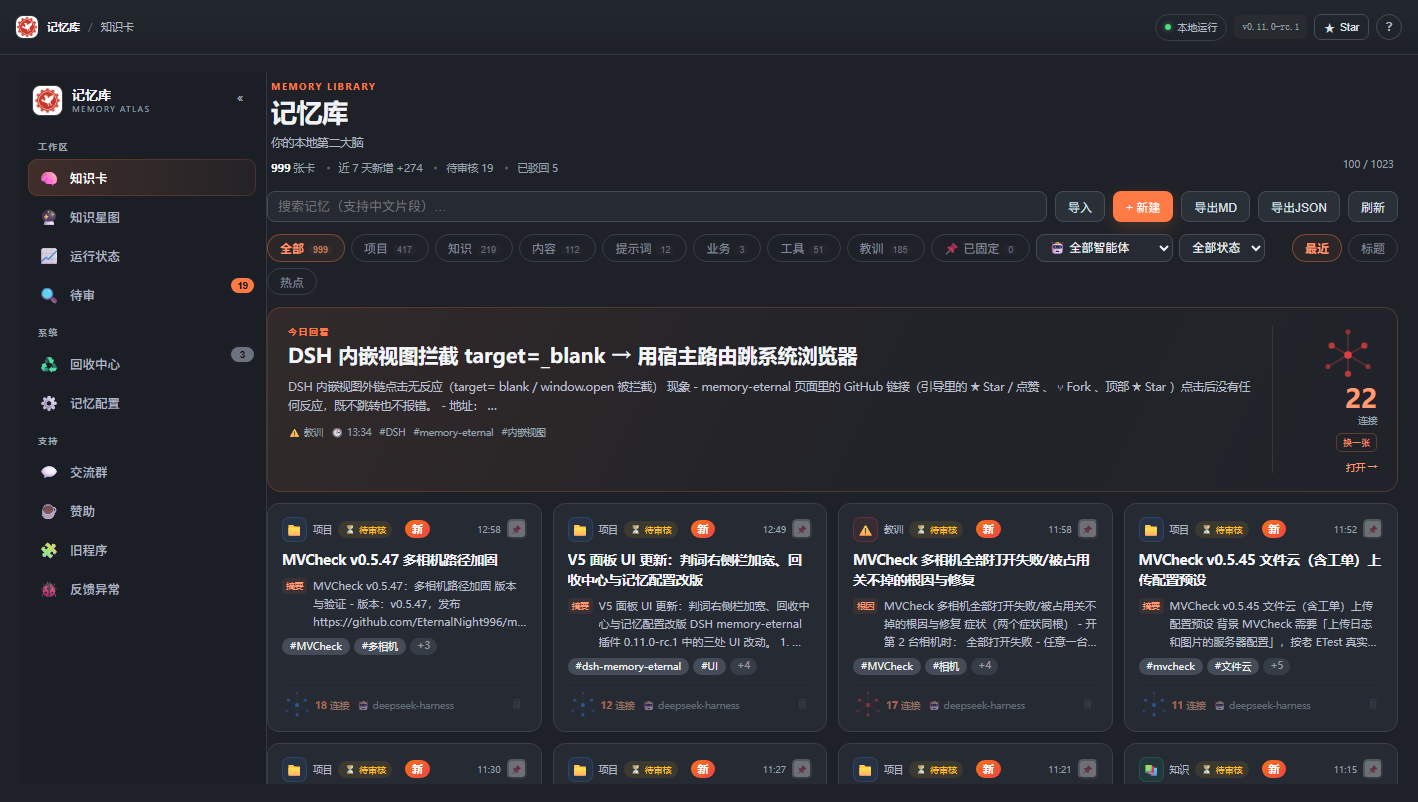1418x802 pixels.
Task: Click the 记忆库 logo in top bar
Action: tap(27, 27)
